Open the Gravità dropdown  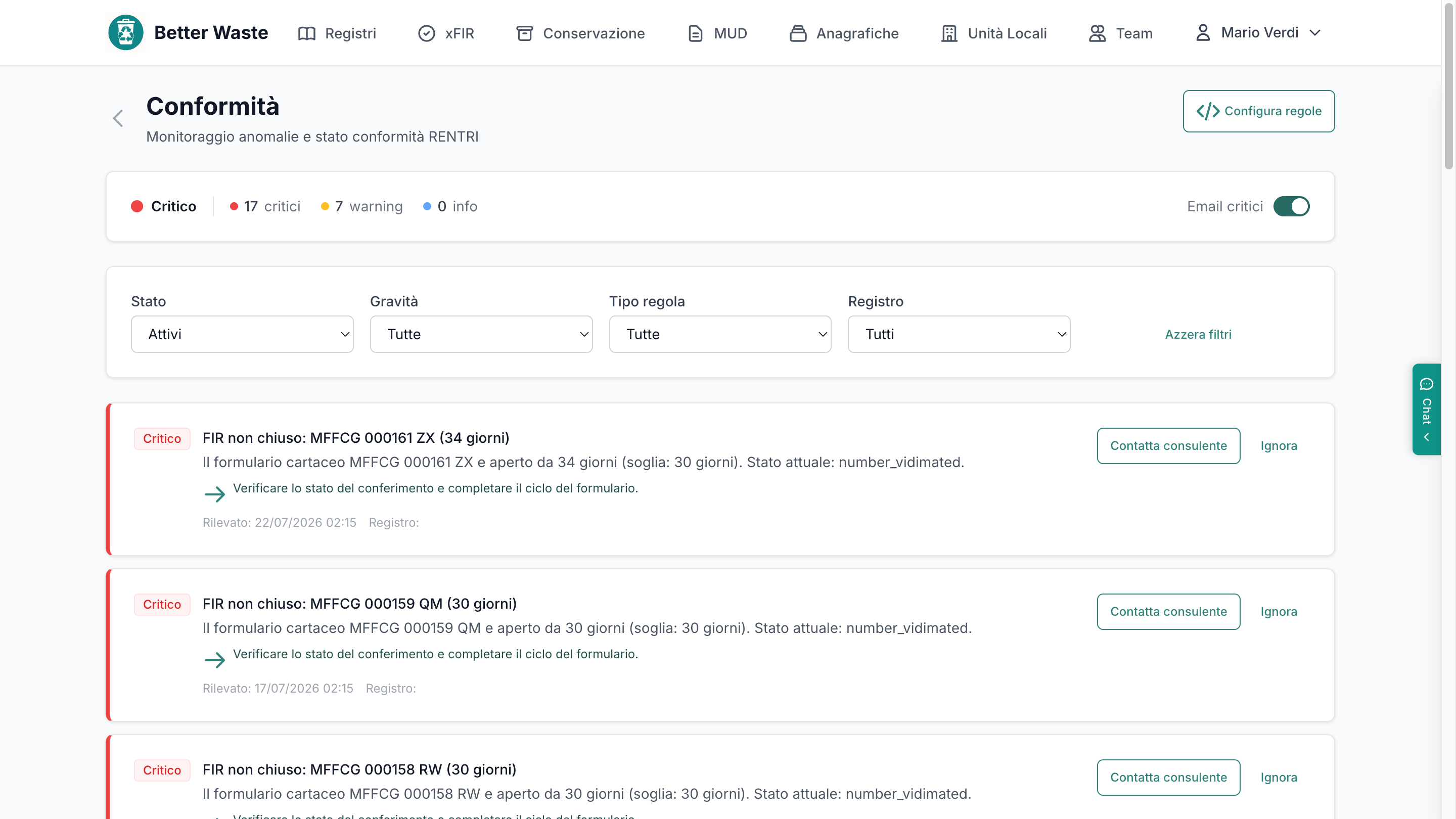[481, 334]
